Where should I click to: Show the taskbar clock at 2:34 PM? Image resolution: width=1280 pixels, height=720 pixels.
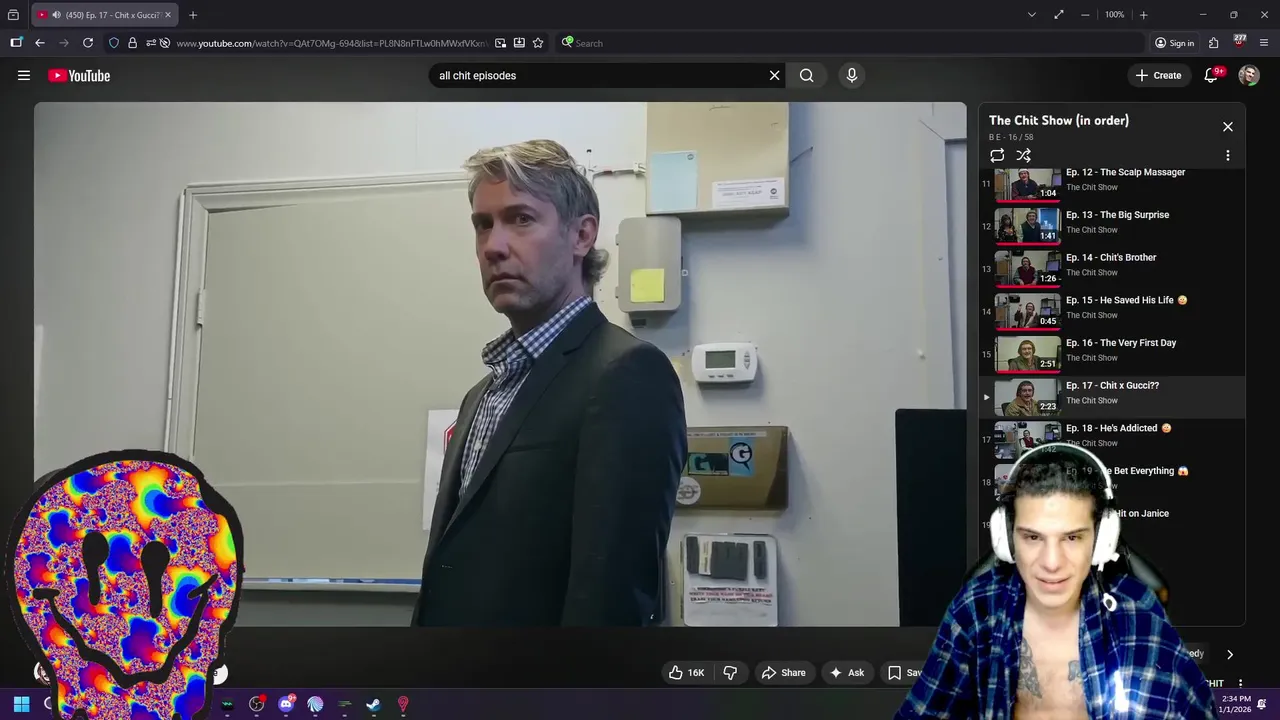[1235, 704]
